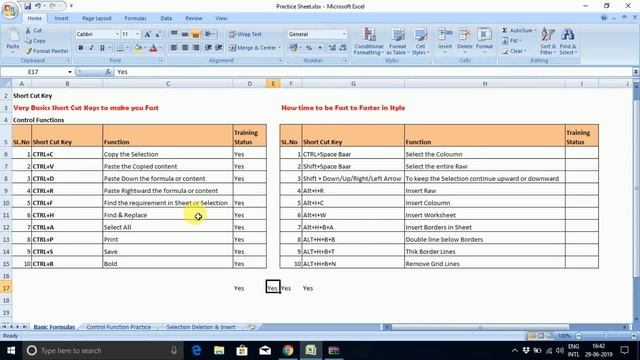Decrease font size with Shrink Font
The image size is (640, 360).
click(158, 34)
